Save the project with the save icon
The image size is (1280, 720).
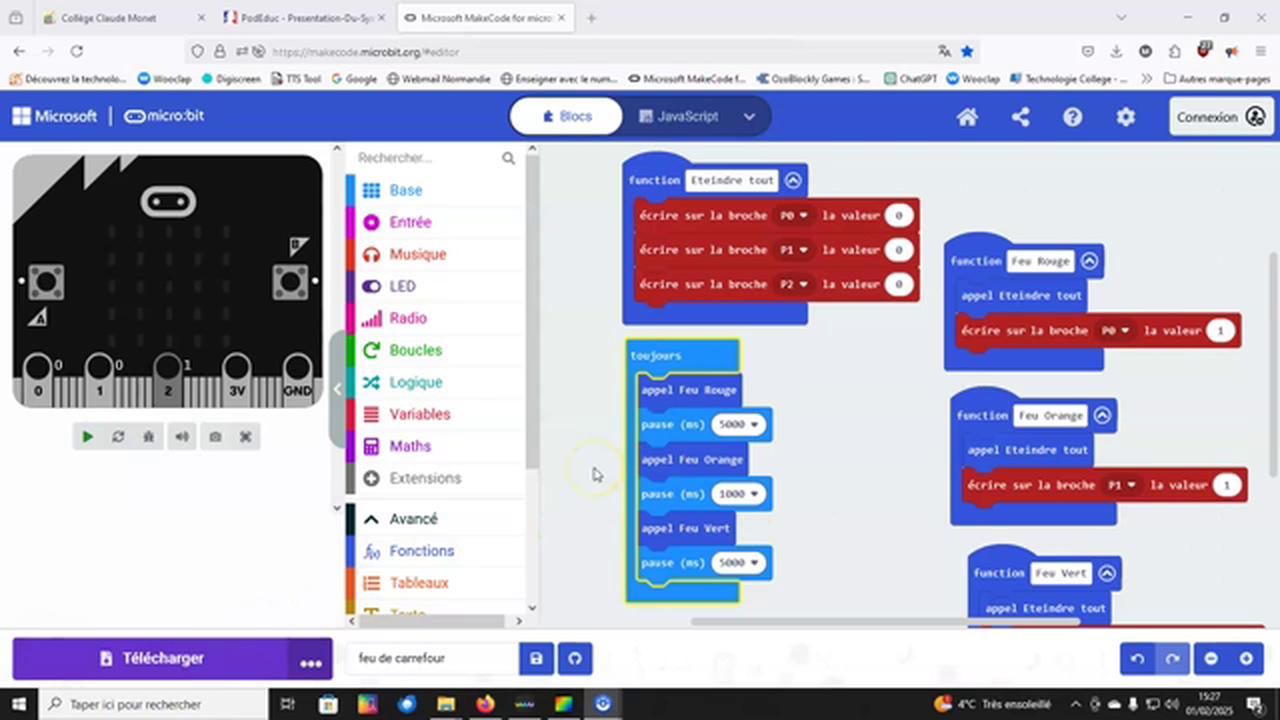(x=535, y=658)
